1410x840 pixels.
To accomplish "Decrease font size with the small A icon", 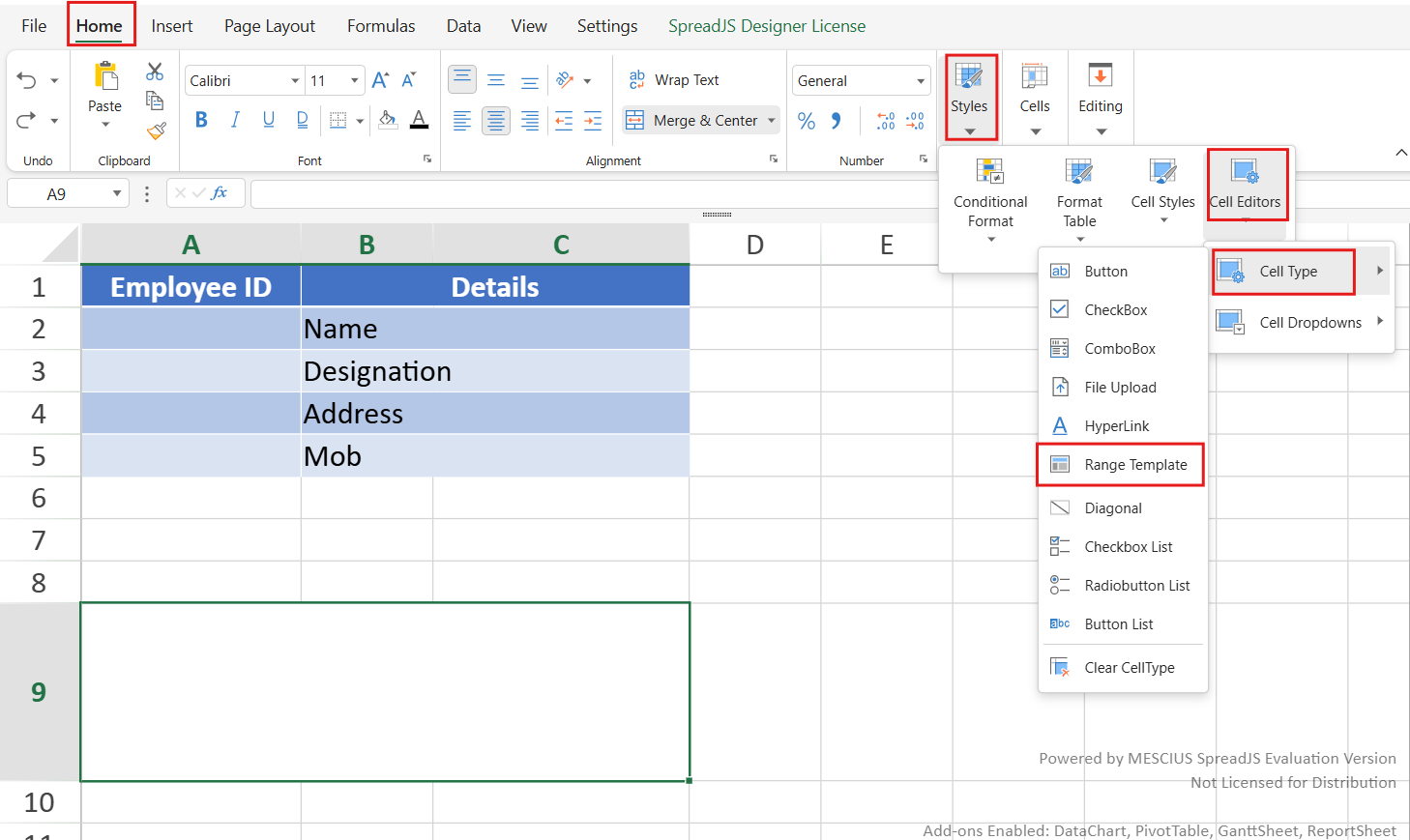I will (x=409, y=80).
